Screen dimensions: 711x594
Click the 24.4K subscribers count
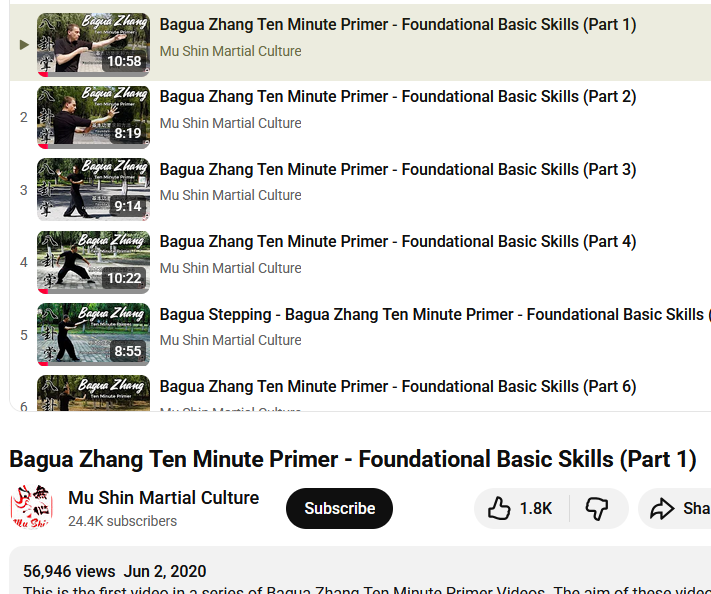tap(122, 521)
